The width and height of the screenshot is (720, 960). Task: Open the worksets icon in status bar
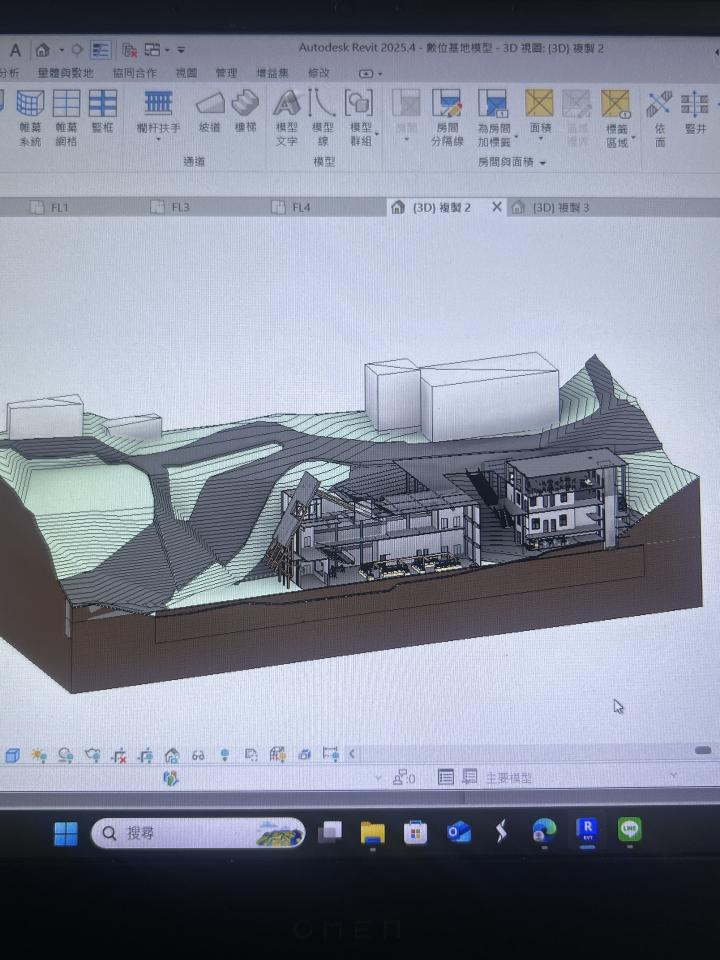171,778
